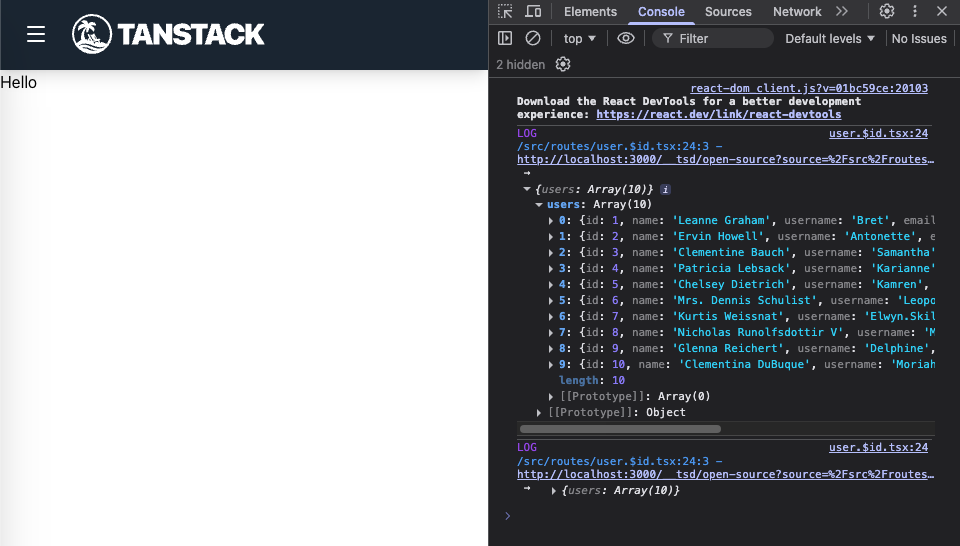This screenshot has height=546, width=960.
Task: Expand array item 4 Chelsey Dietrich
Action: (551, 284)
